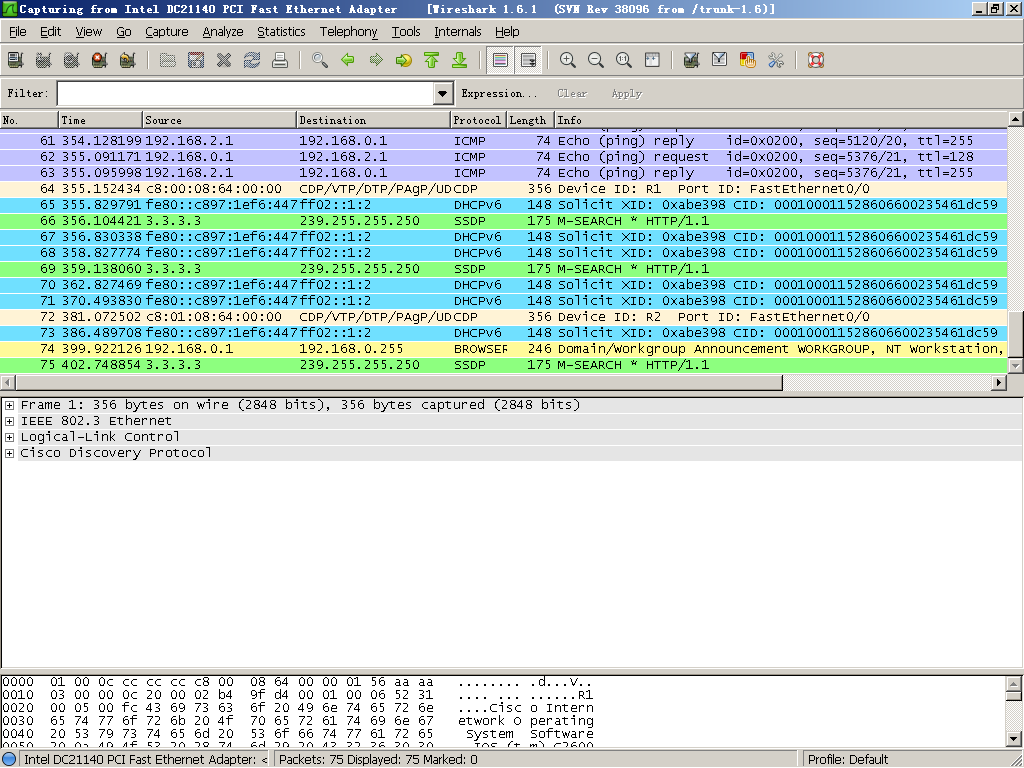The height and width of the screenshot is (768, 1024).
Task: Sort packets by the Time column header
Action: pos(100,120)
